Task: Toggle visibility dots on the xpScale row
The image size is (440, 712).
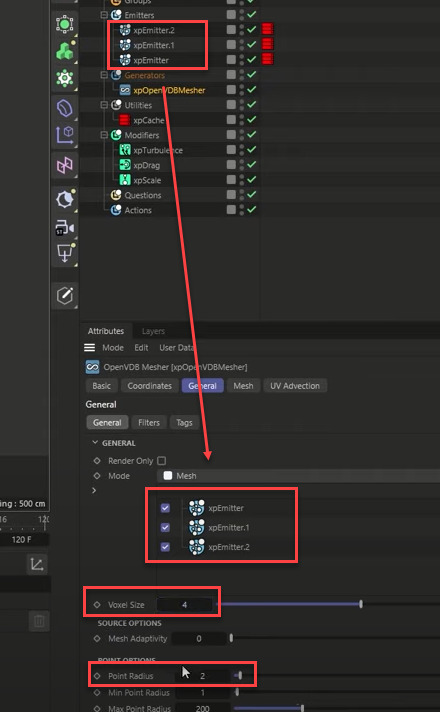Action: pyautogui.click(x=242, y=180)
